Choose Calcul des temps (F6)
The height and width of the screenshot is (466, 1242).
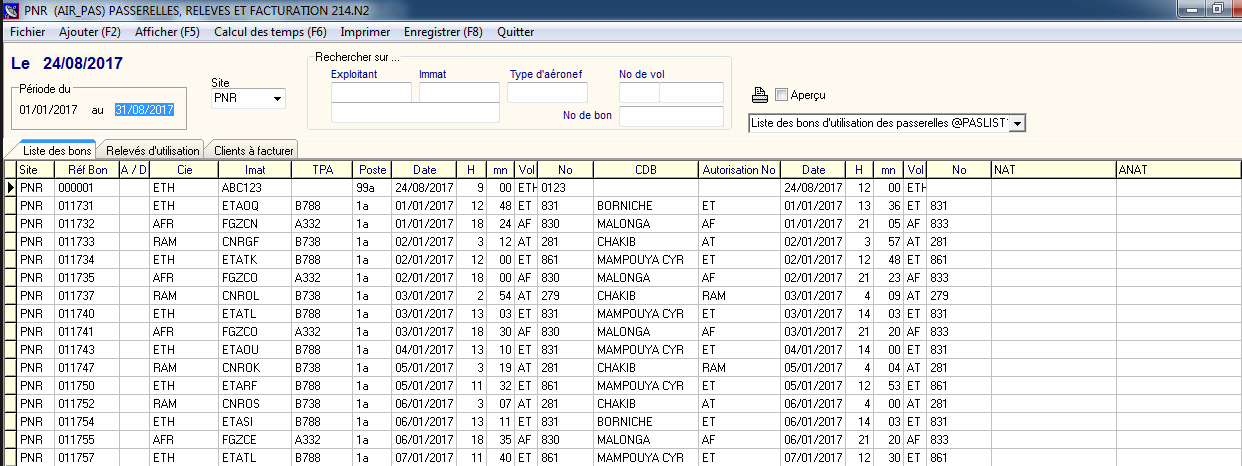(x=270, y=32)
